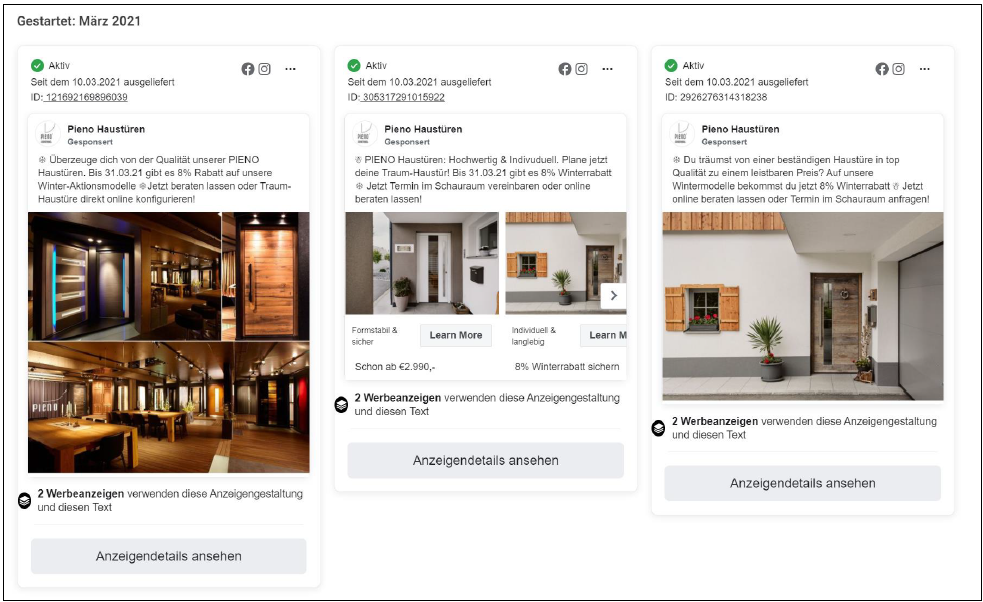Screen dimensions: 983x602
Task: Open showroom image with blue-lit door
Action: tap(124, 276)
